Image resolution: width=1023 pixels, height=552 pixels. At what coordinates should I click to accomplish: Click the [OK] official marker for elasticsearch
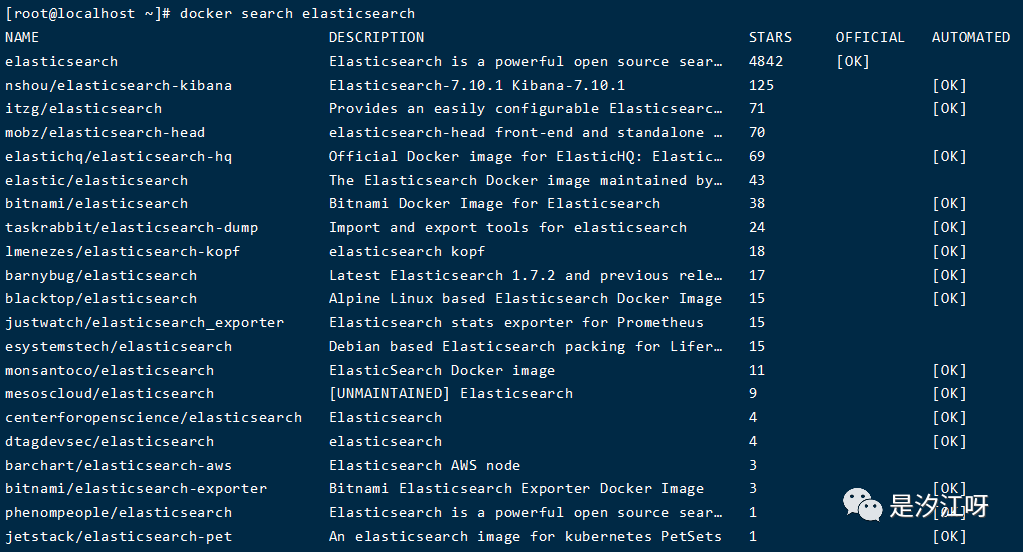(853, 61)
